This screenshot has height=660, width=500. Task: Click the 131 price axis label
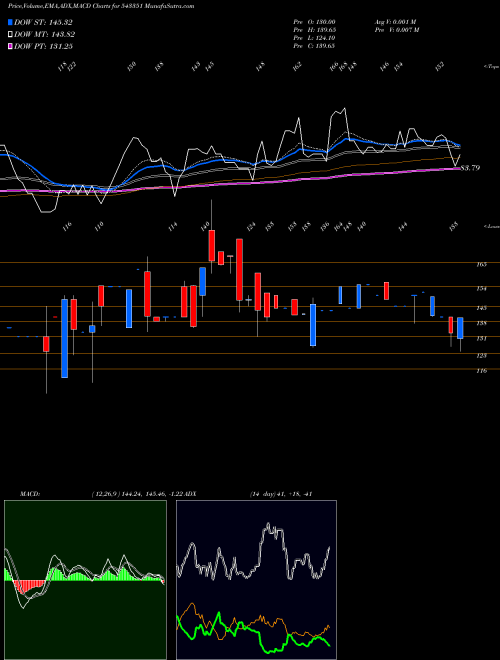[x=481, y=338]
